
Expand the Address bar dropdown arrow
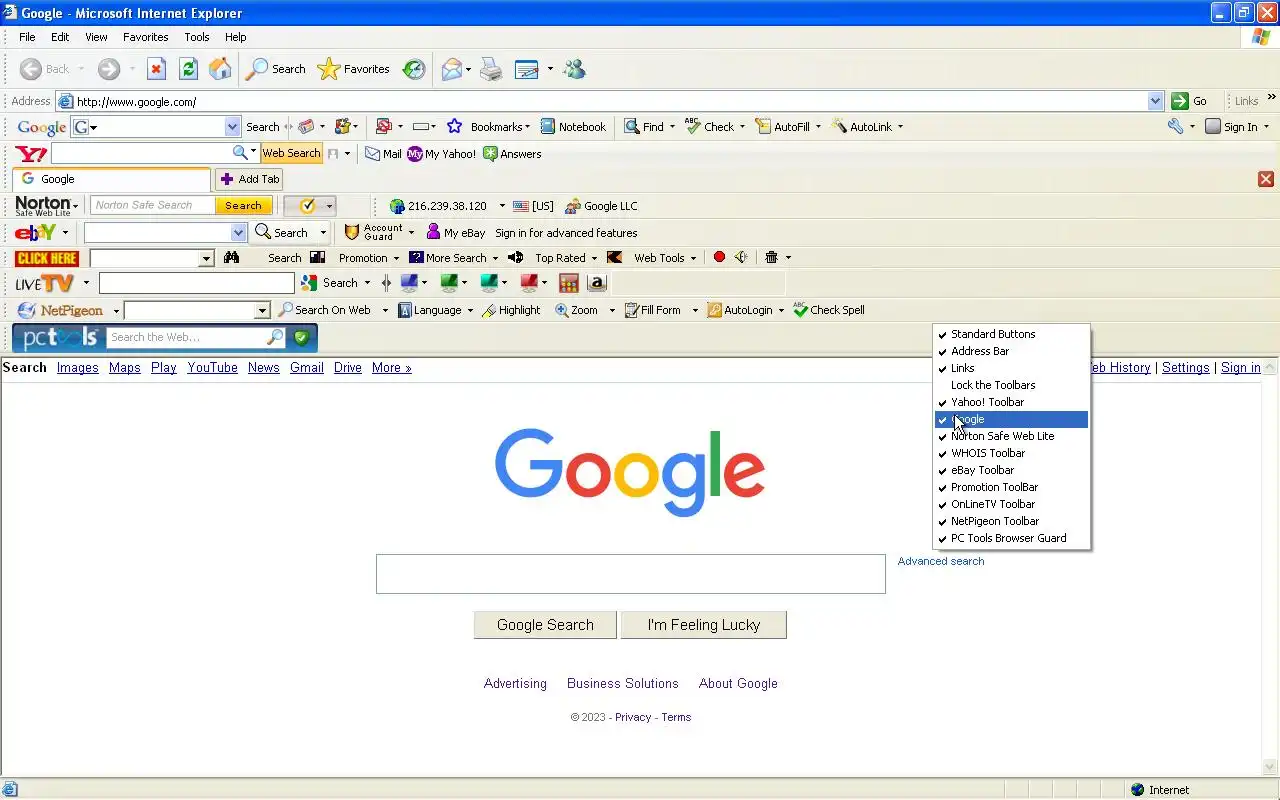coord(1155,101)
